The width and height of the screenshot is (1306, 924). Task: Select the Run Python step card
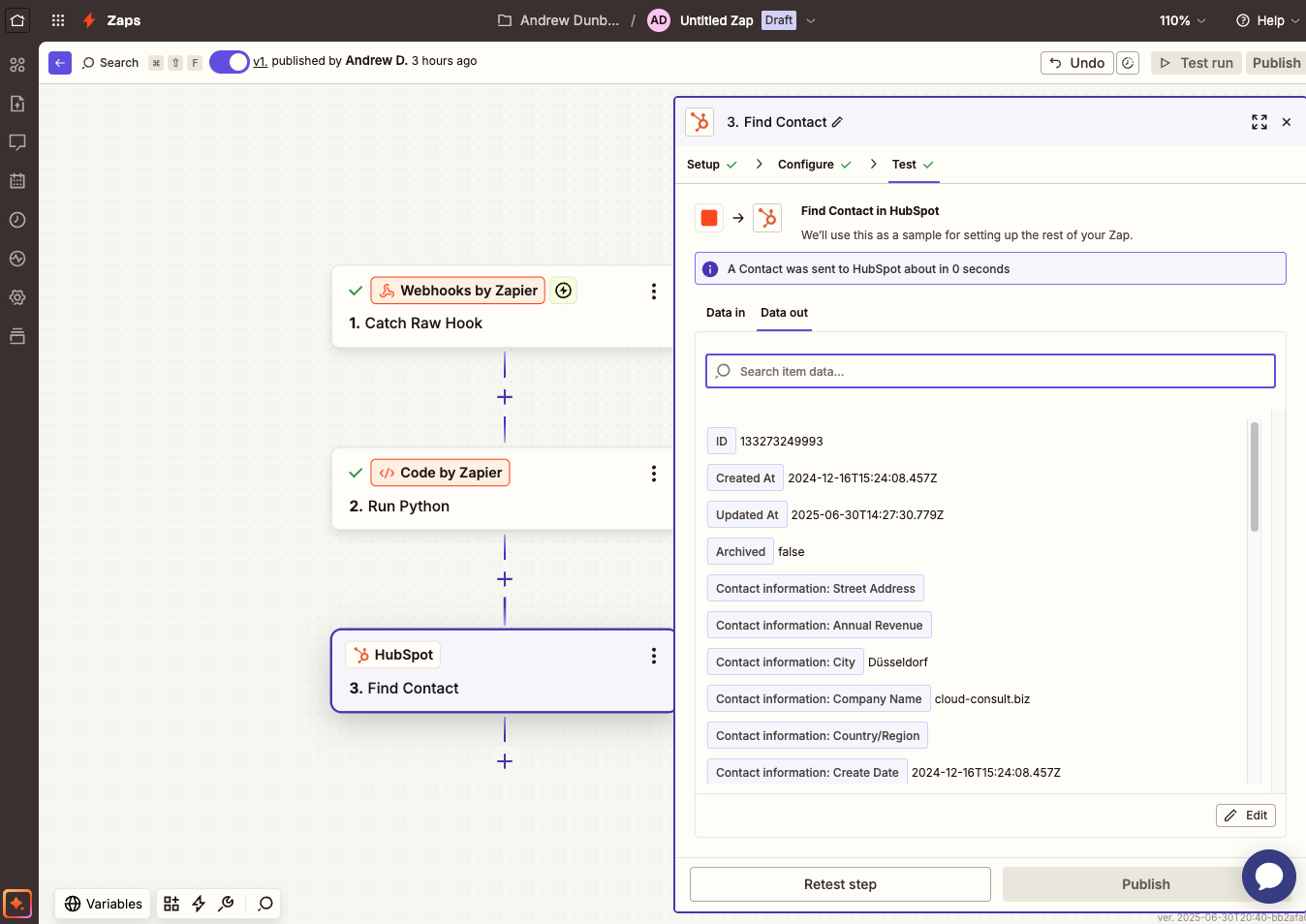tap(503, 489)
